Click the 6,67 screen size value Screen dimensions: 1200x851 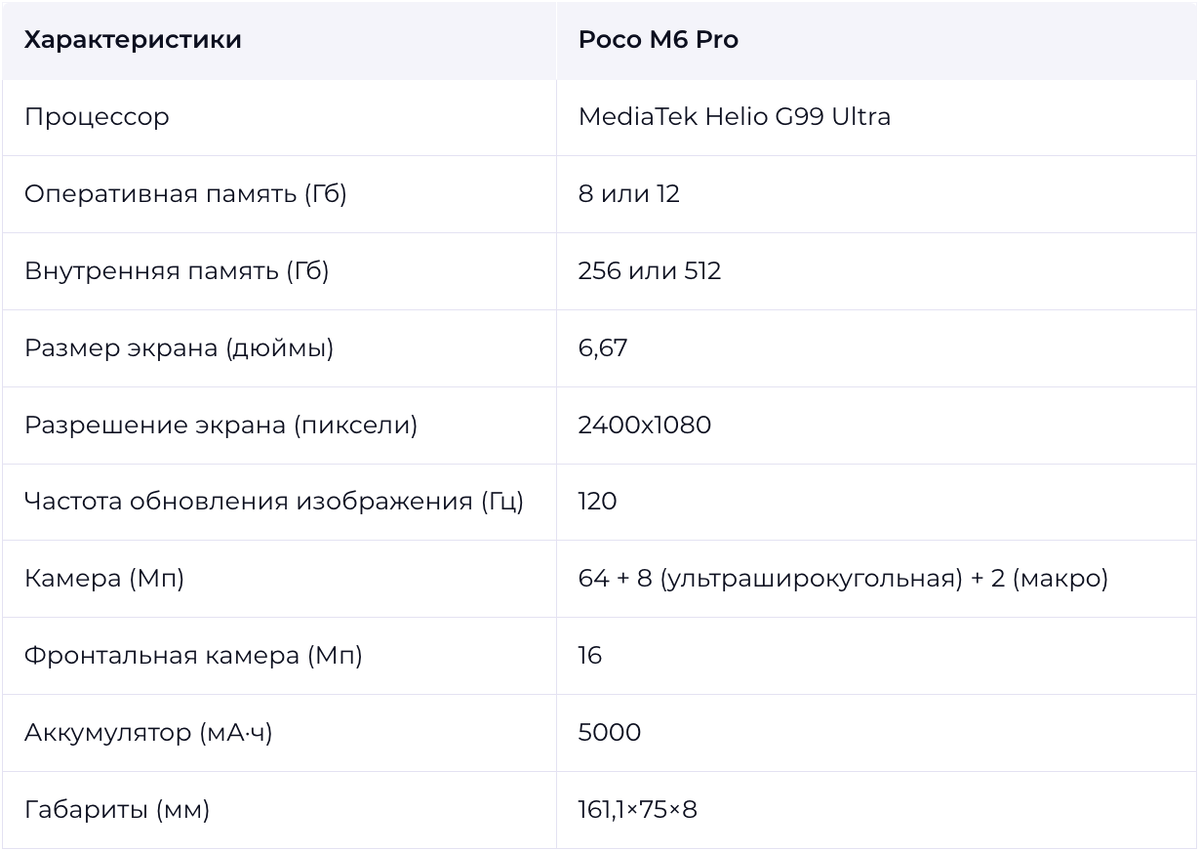pos(602,348)
